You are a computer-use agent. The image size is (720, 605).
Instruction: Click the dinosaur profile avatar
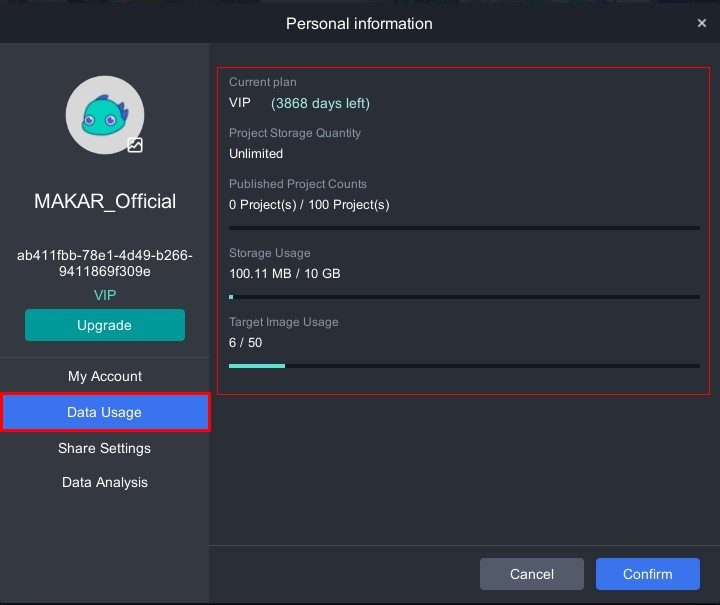[104, 114]
